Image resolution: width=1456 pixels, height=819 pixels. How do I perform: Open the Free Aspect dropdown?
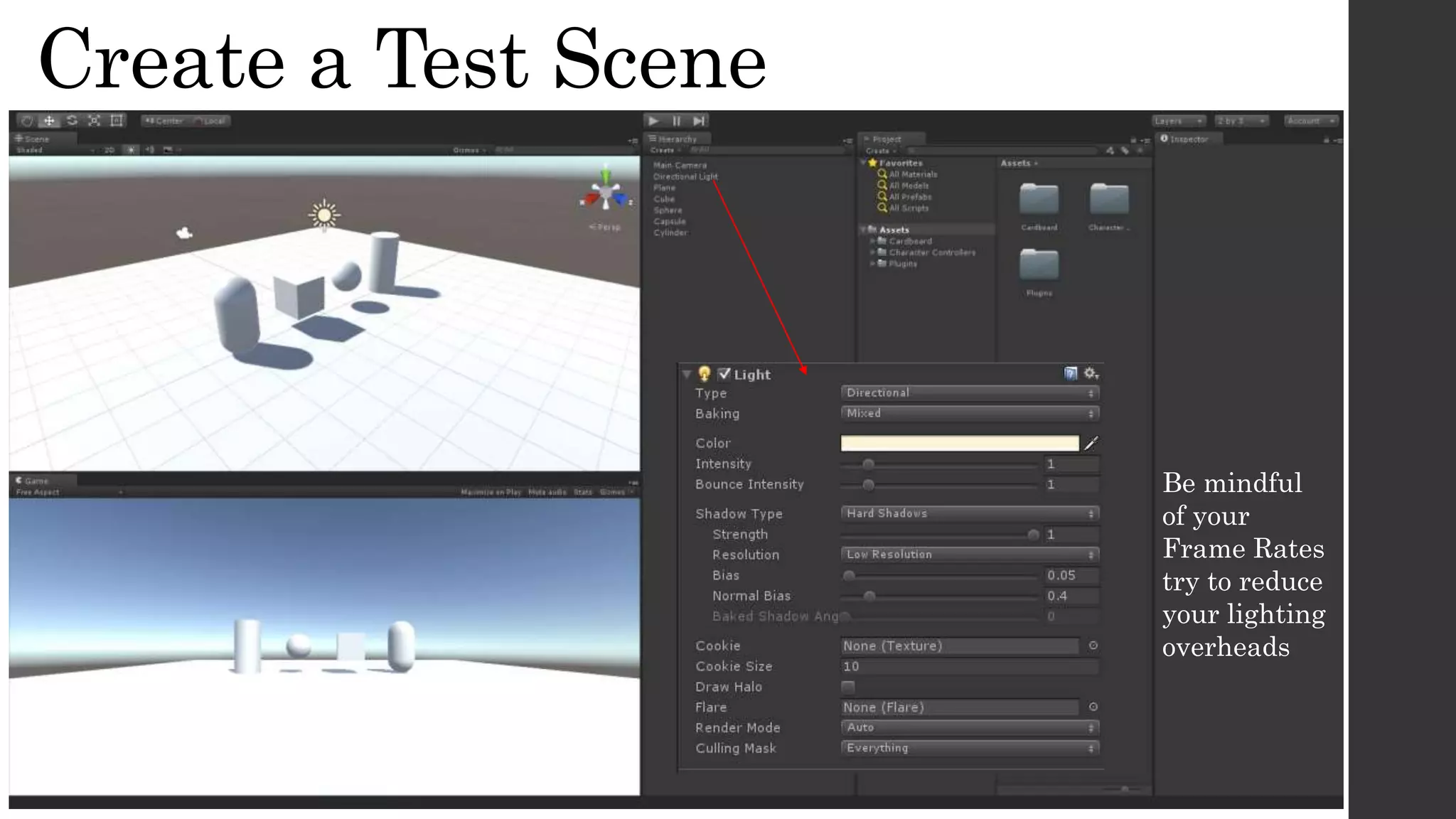pyautogui.click(x=69, y=492)
